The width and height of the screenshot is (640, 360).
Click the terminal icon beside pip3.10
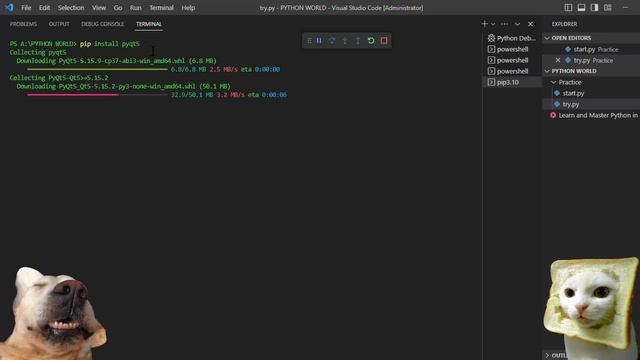[x=491, y=82]
